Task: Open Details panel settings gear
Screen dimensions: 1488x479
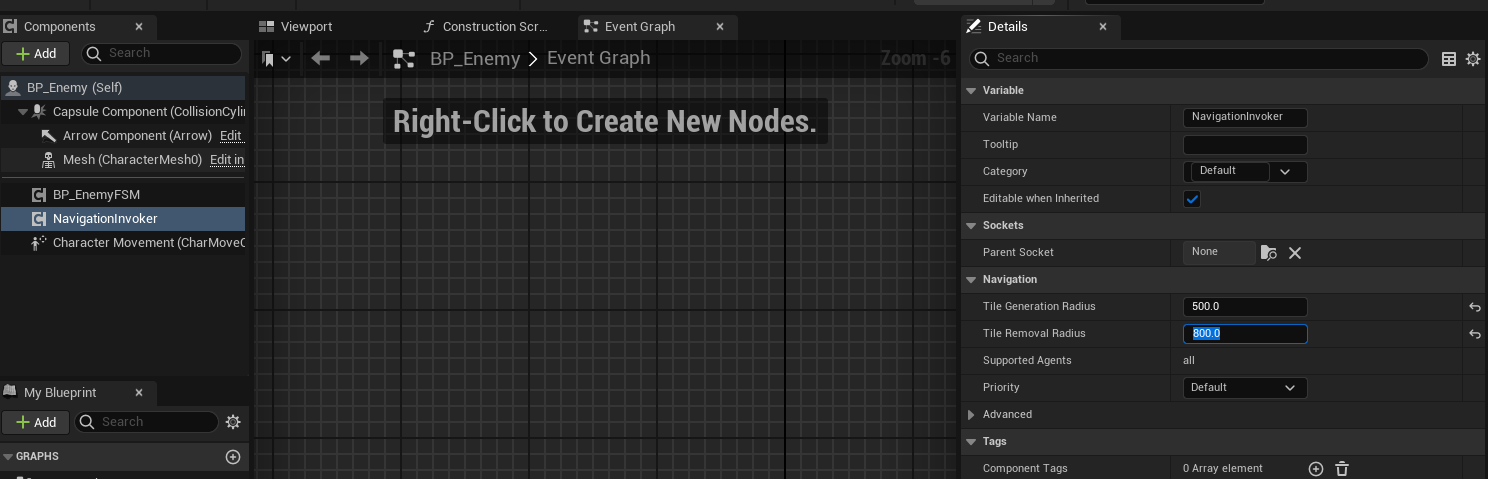Action: click(x=1473, y=59)
